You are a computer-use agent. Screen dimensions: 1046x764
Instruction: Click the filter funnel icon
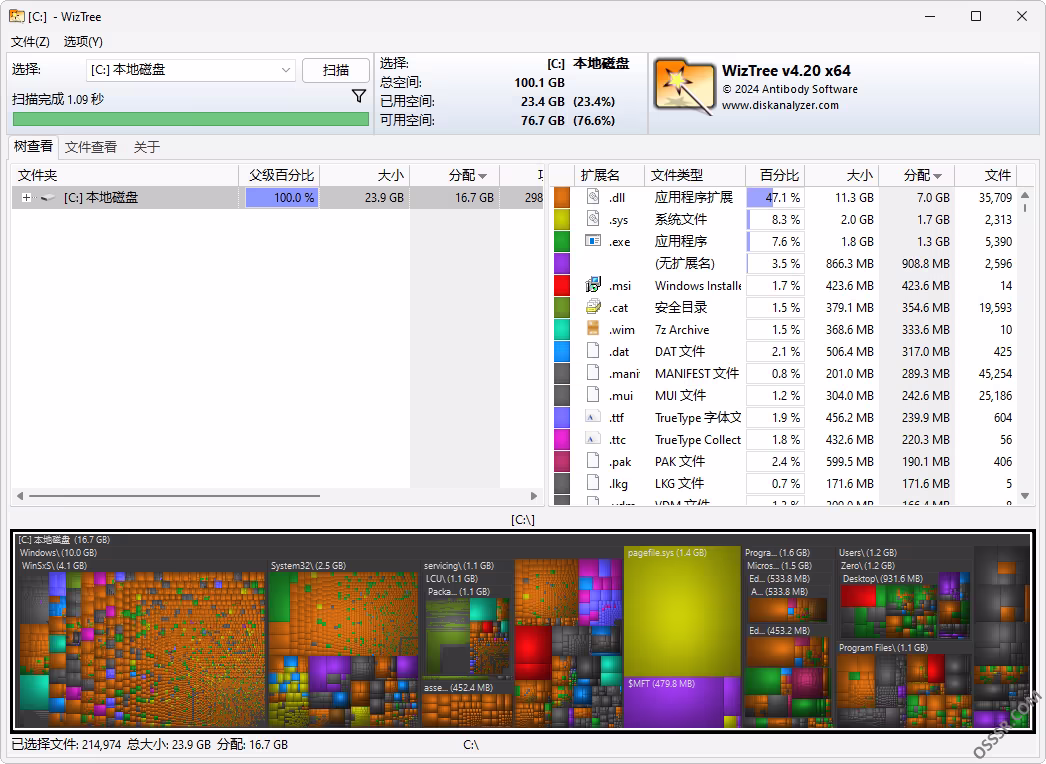tap(359, 96)
